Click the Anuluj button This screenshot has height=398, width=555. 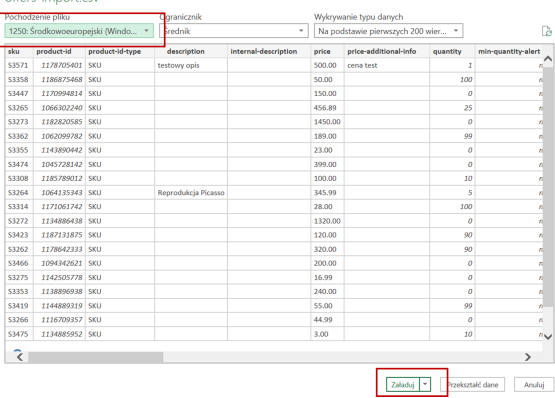pos(534,385)
